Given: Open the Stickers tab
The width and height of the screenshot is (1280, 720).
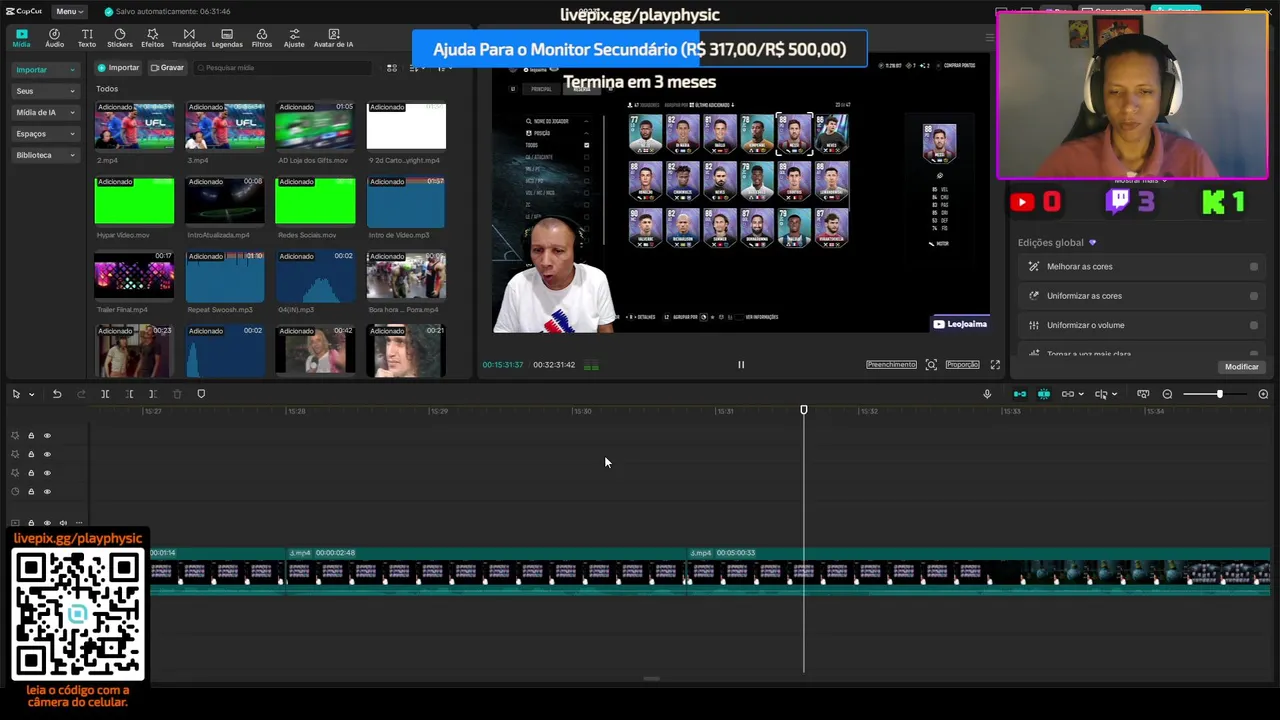Looking at the screenshot, I should click(119, 38).
